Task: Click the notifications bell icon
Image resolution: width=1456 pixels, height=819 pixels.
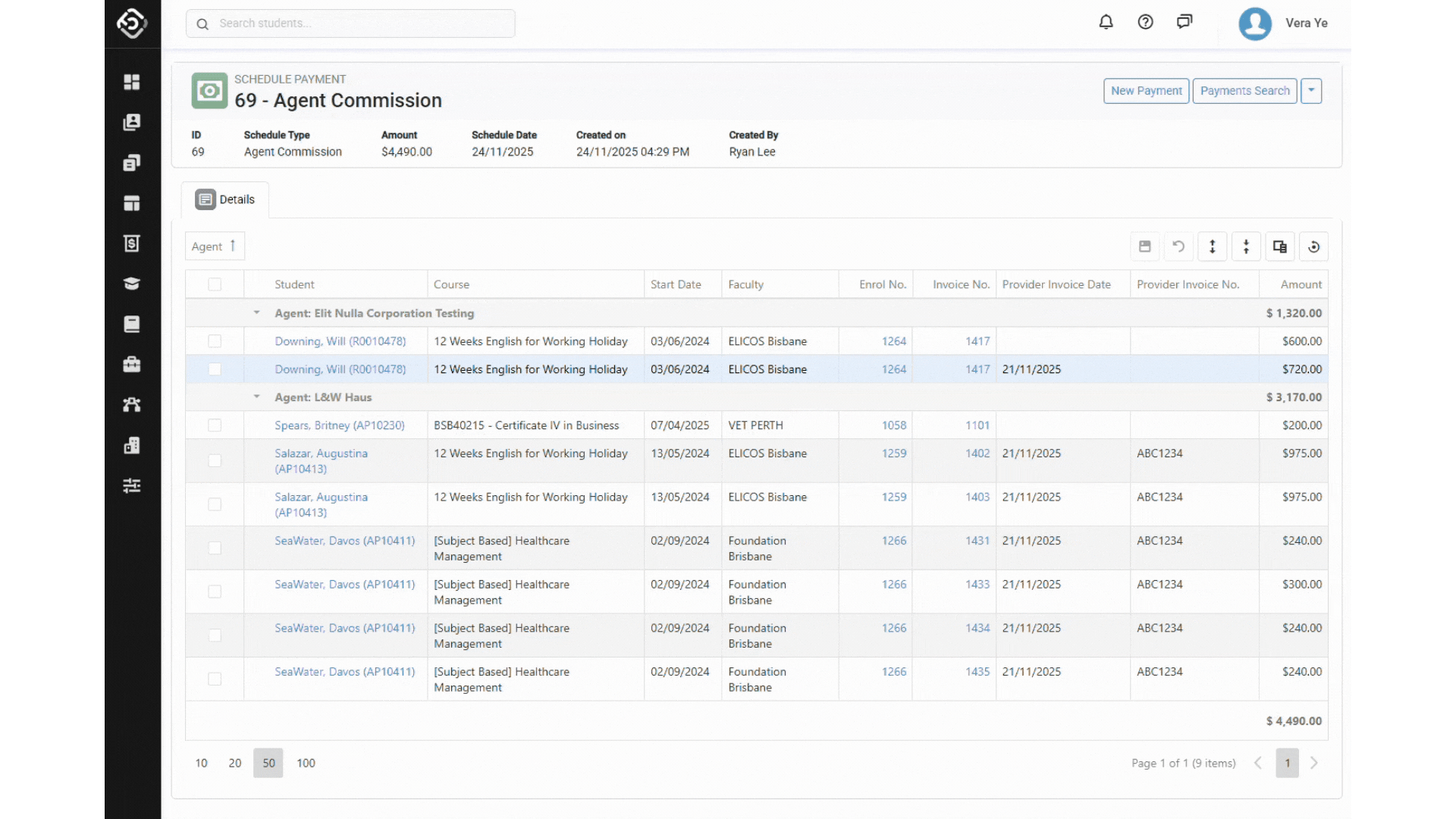Action: click(1106, 22)
